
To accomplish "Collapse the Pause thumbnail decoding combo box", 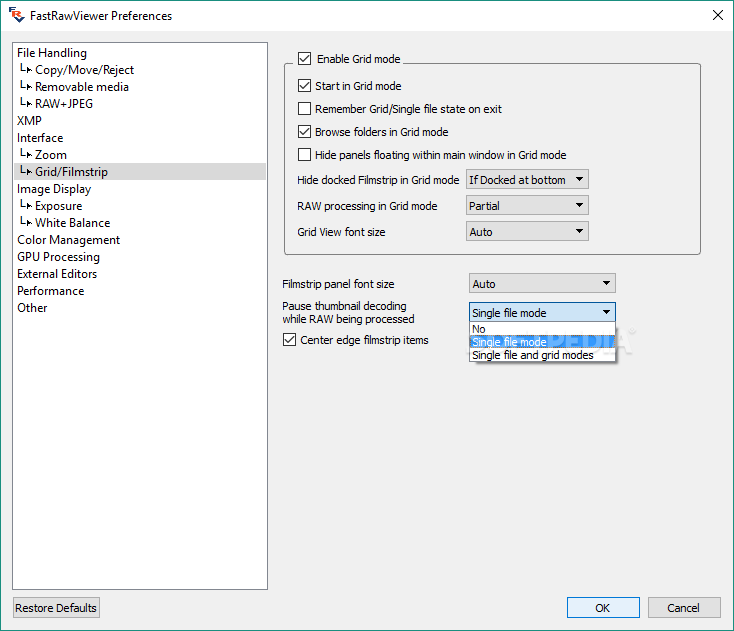I will 542,312.
